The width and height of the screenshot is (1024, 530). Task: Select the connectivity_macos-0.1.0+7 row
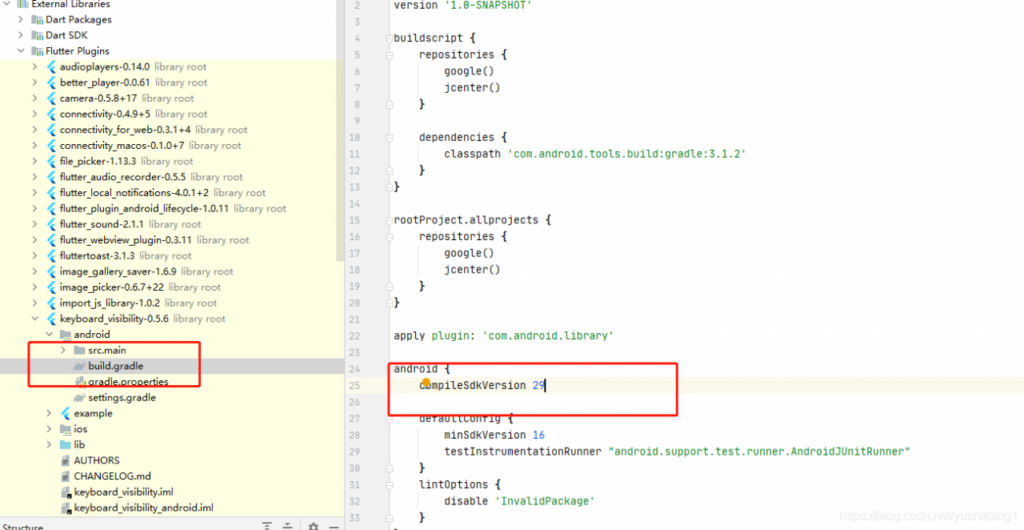[x=172, y=146]
